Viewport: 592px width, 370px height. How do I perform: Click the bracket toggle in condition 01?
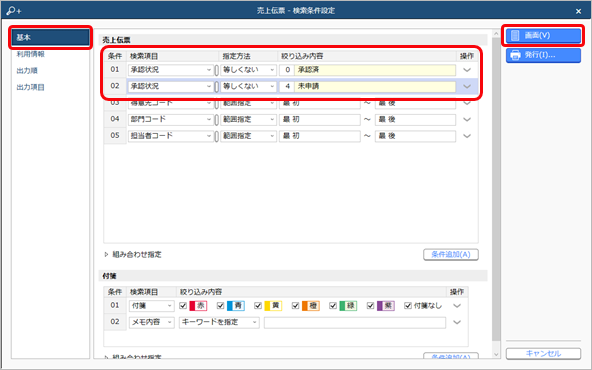[216, 70]
